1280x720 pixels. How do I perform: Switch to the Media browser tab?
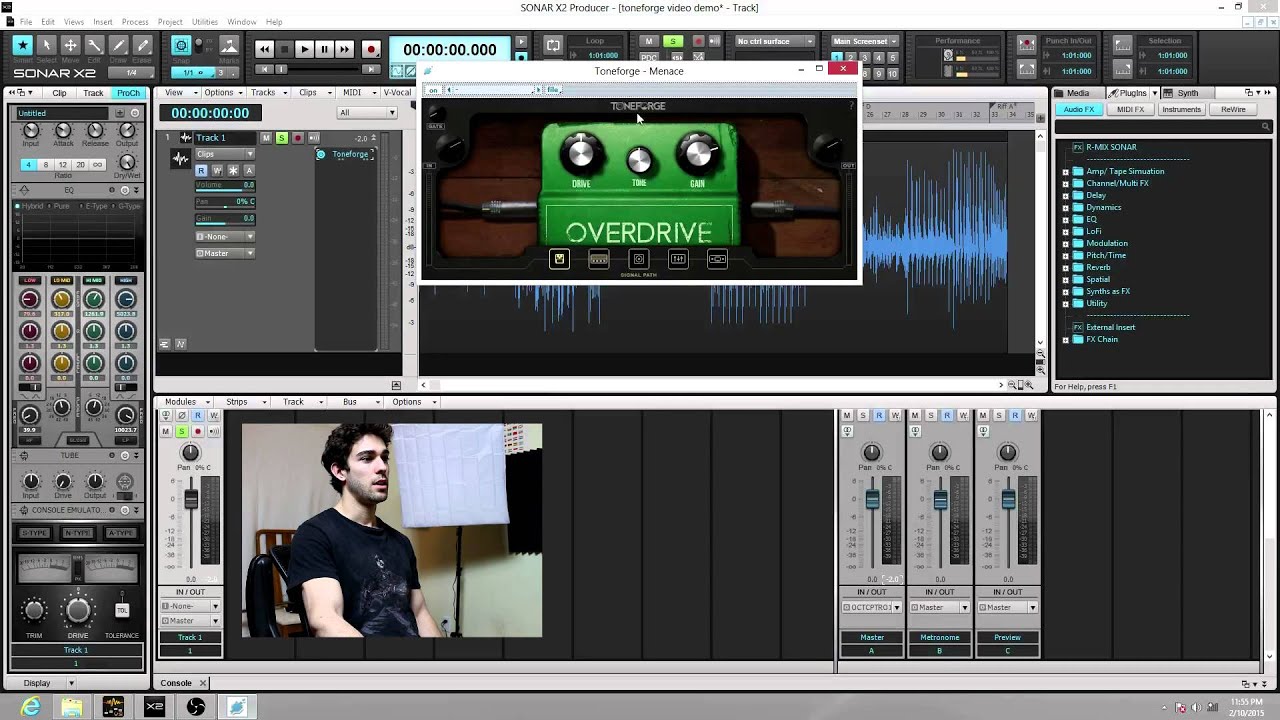[x=1078, y=93]
